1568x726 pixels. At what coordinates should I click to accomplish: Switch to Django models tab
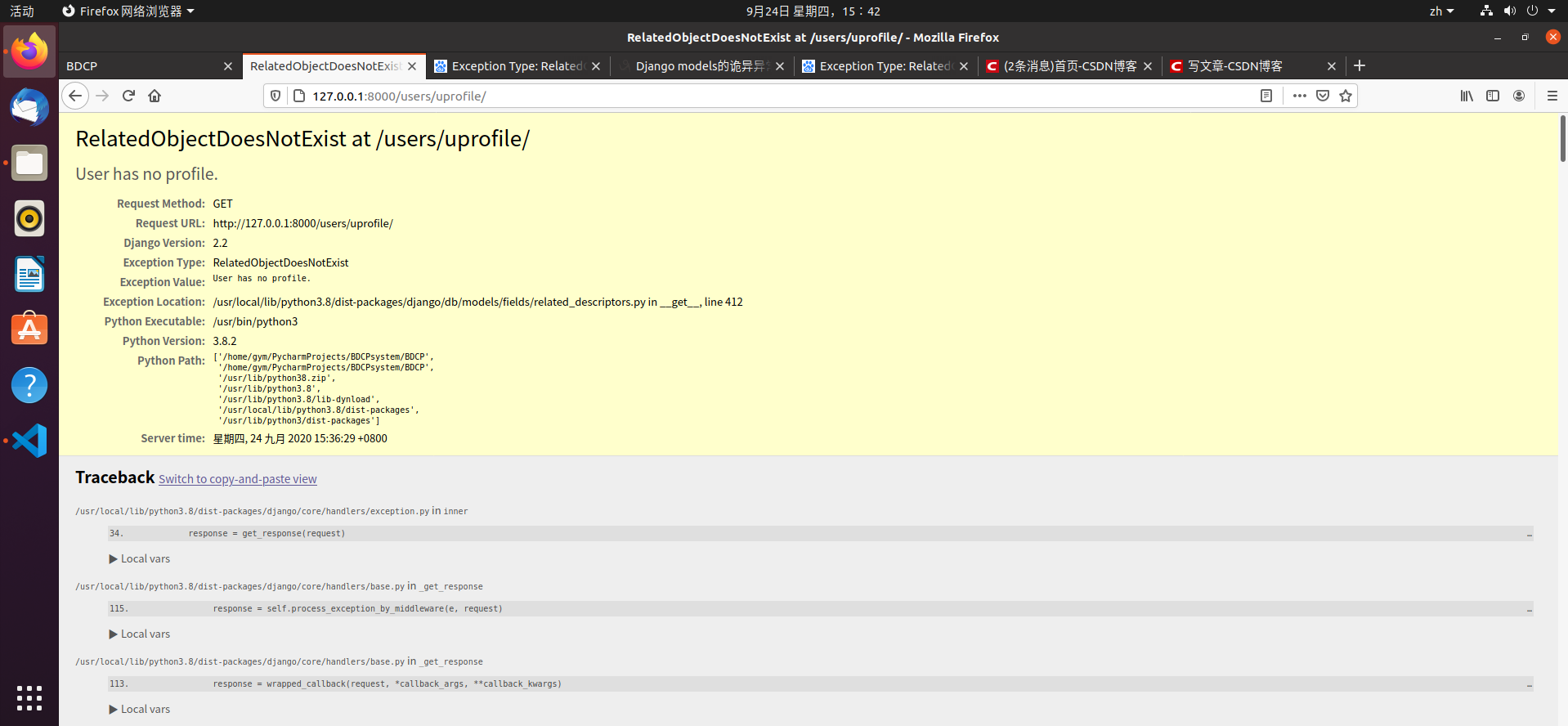(699, 66)
